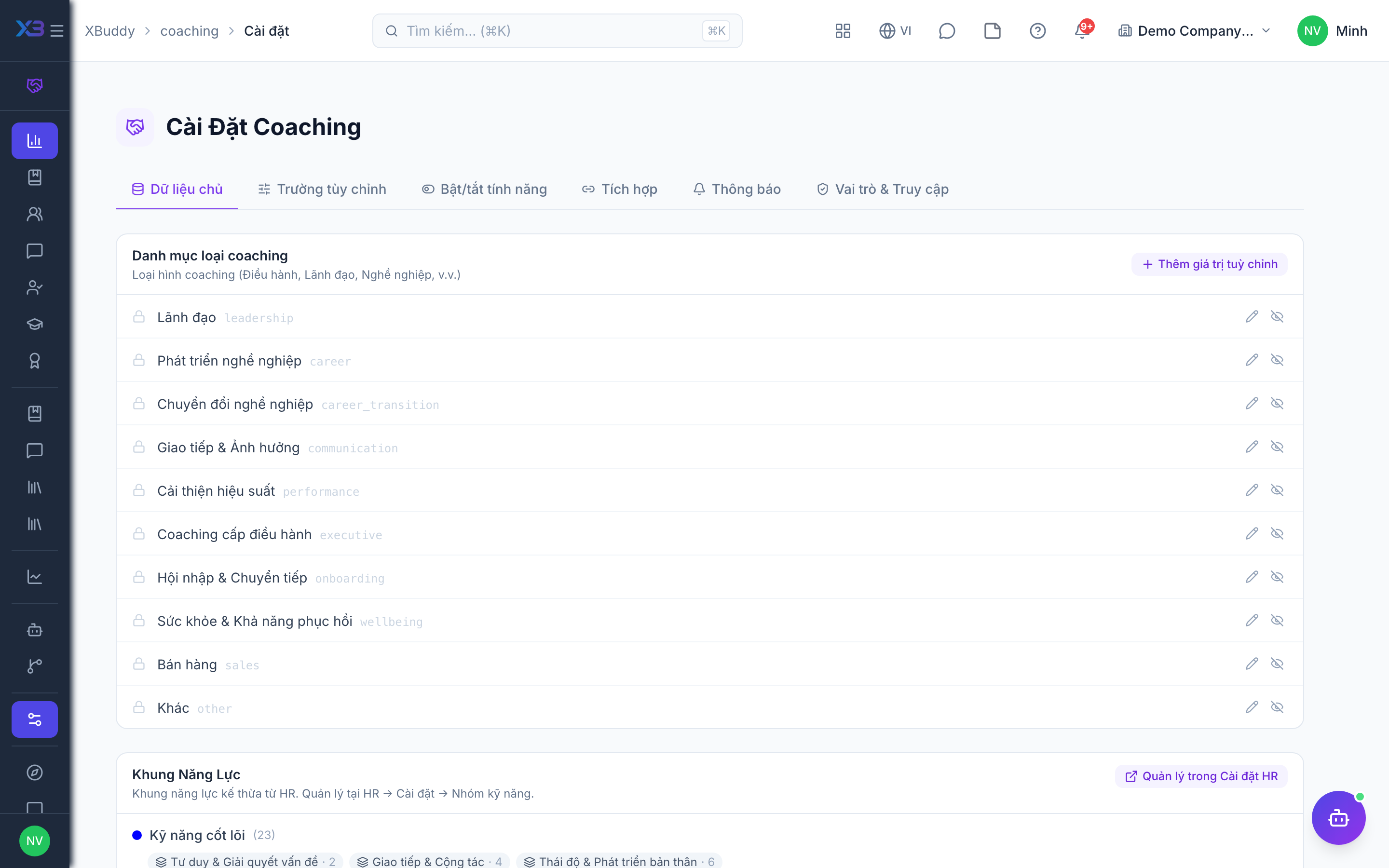The width and height of the screenshot is (1389, 868).
Task: Open the bar chart dashboard sidebar icon
Action: point(34,141)
